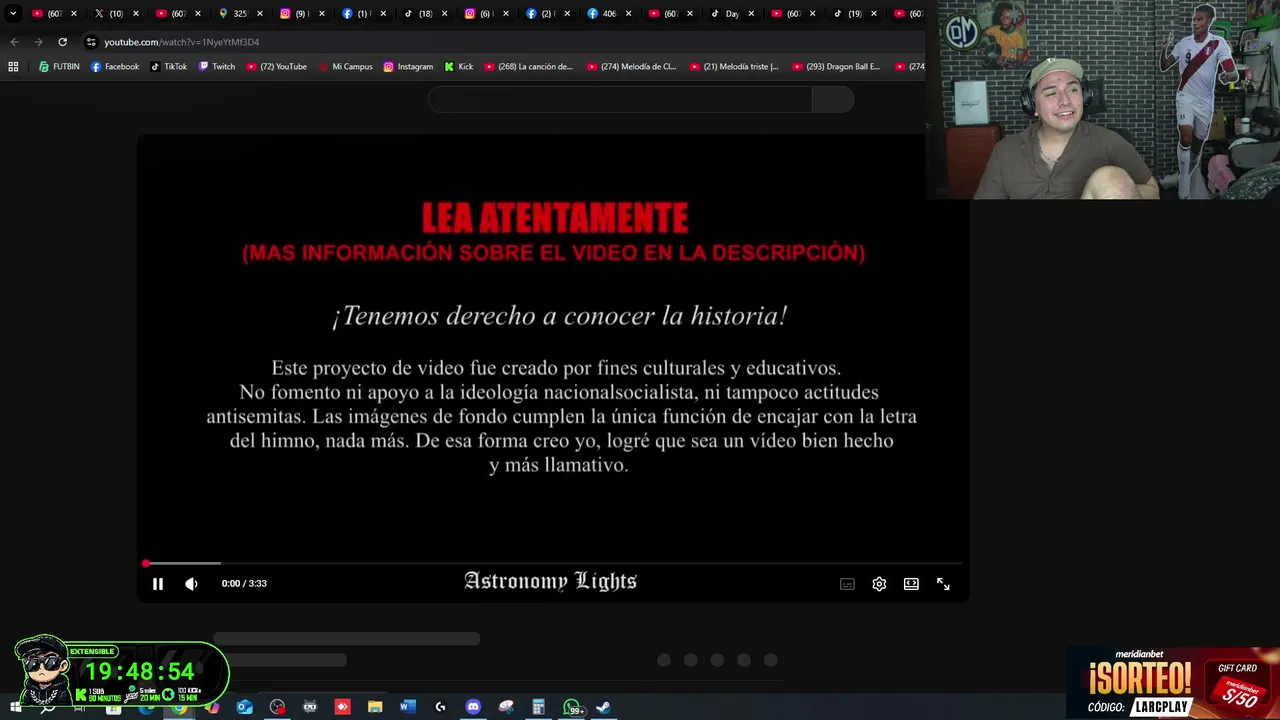The height and width of the screenshot is (720, 1280).
Task: Open '(274) Melodía de Cl...' bookmark
Action: pos(632,67)
